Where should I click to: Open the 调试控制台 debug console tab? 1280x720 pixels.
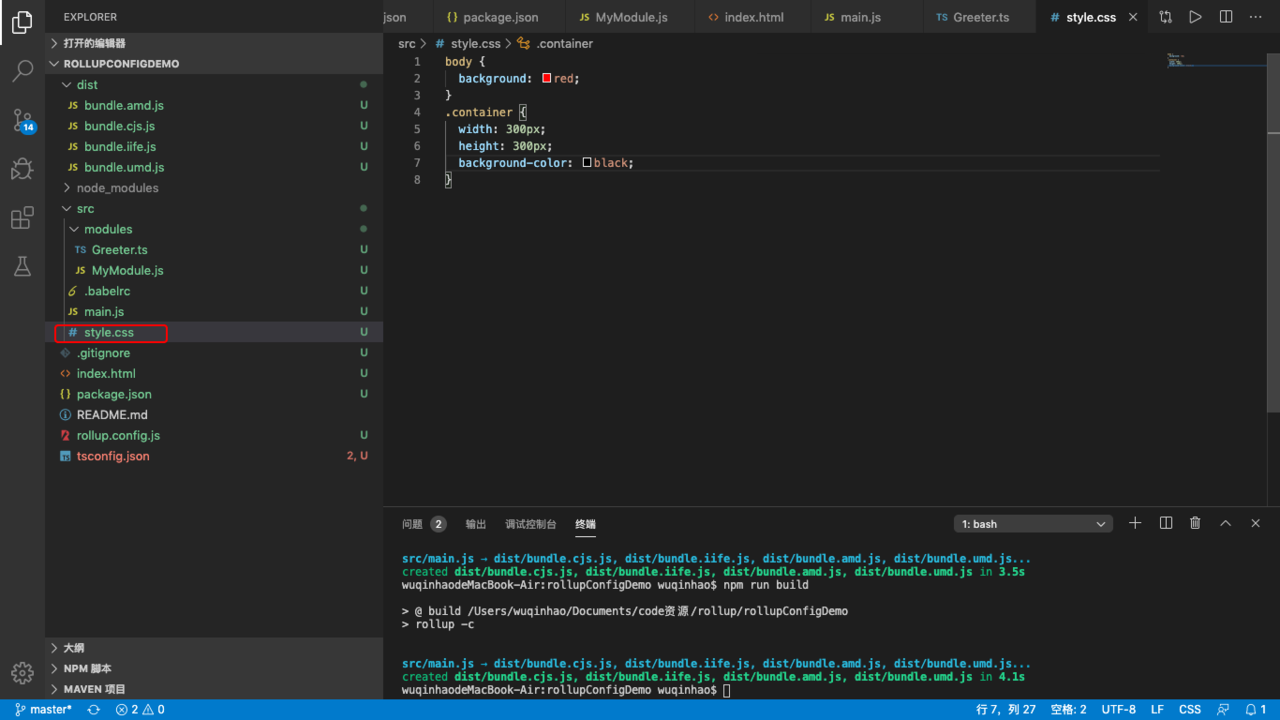click(x=531, y=524)
